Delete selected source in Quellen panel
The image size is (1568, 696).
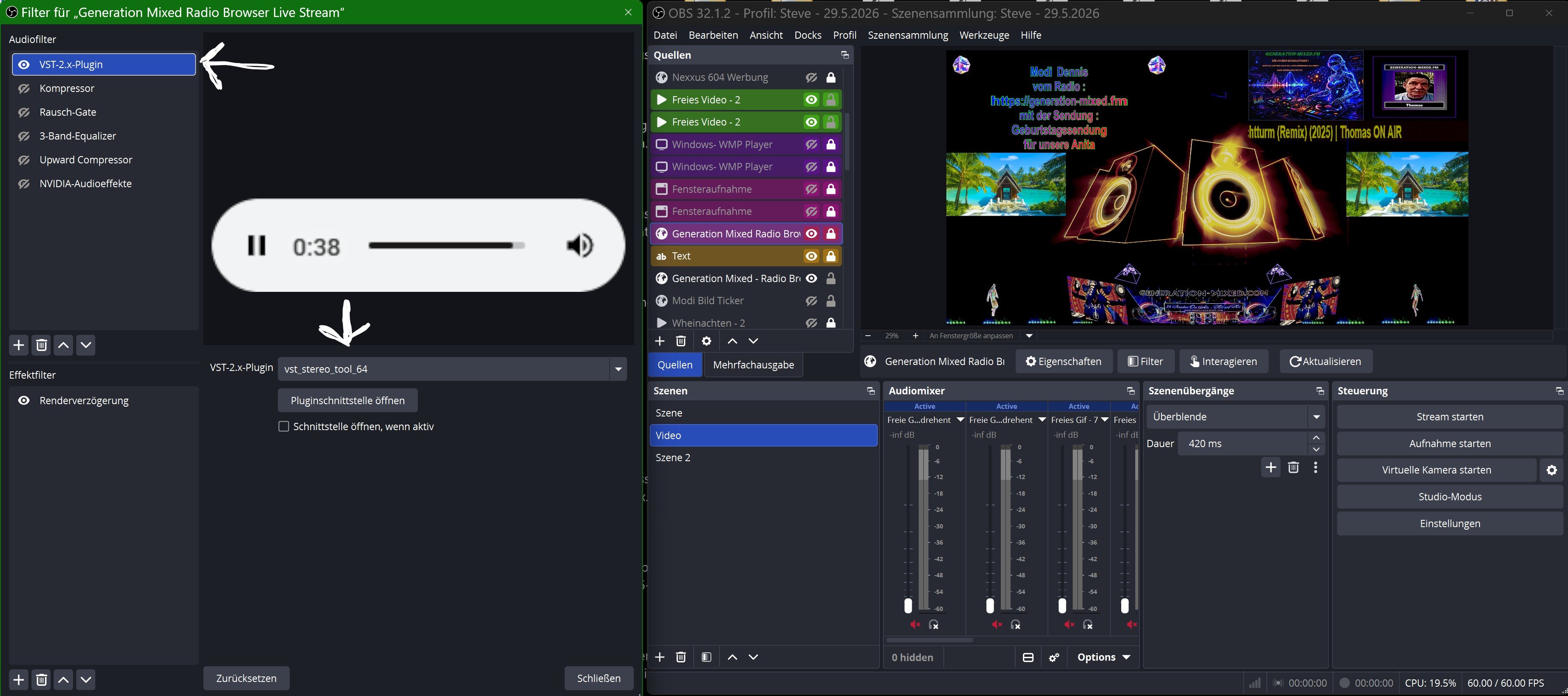pos(681,341)
